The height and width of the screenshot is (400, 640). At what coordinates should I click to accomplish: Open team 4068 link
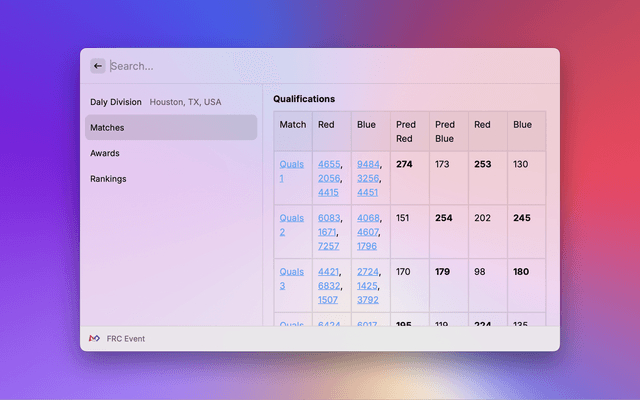point(367,218)
